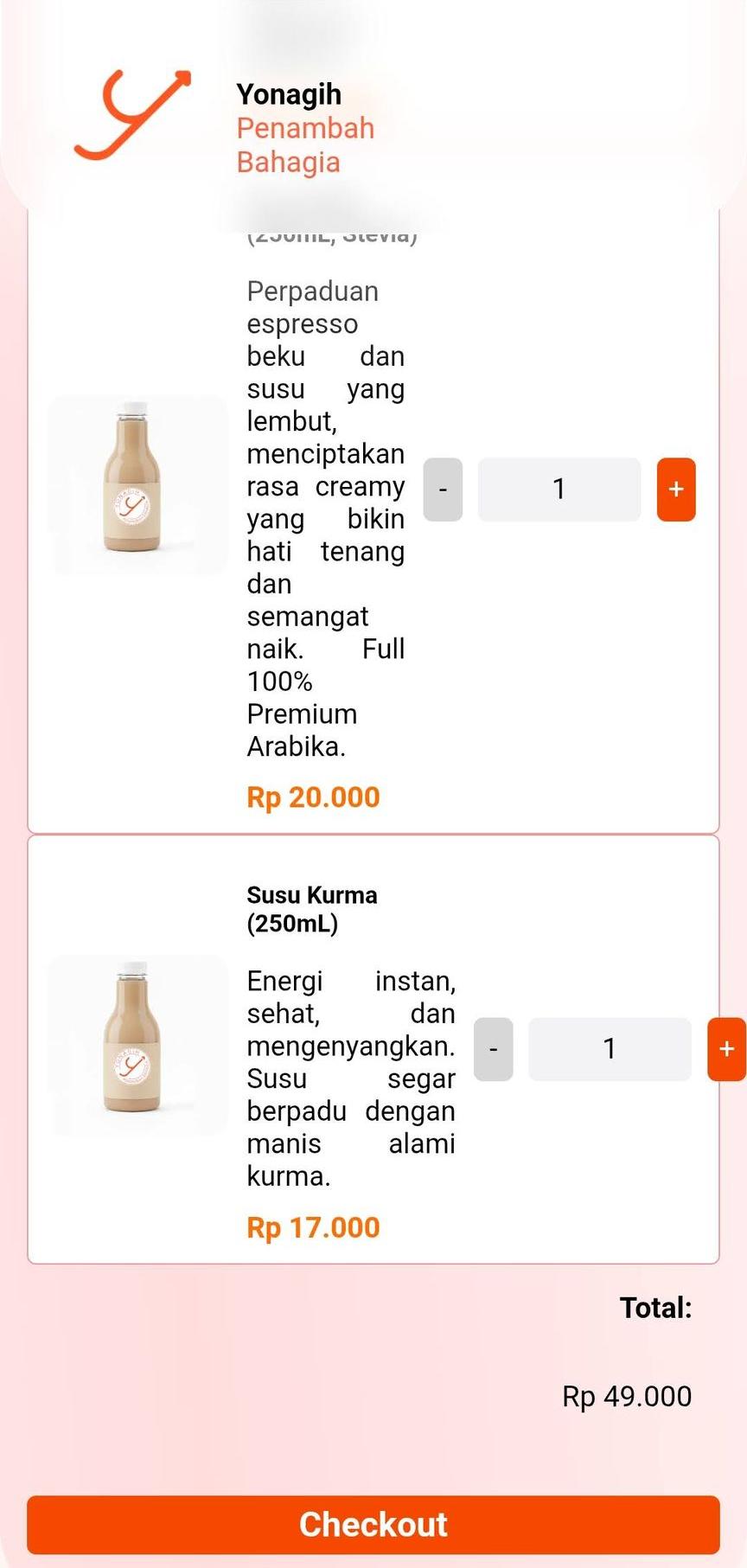The image size is (747, 1568).
Task: Focus the espresso drink quantity field
Action: (x=559, y=490)
